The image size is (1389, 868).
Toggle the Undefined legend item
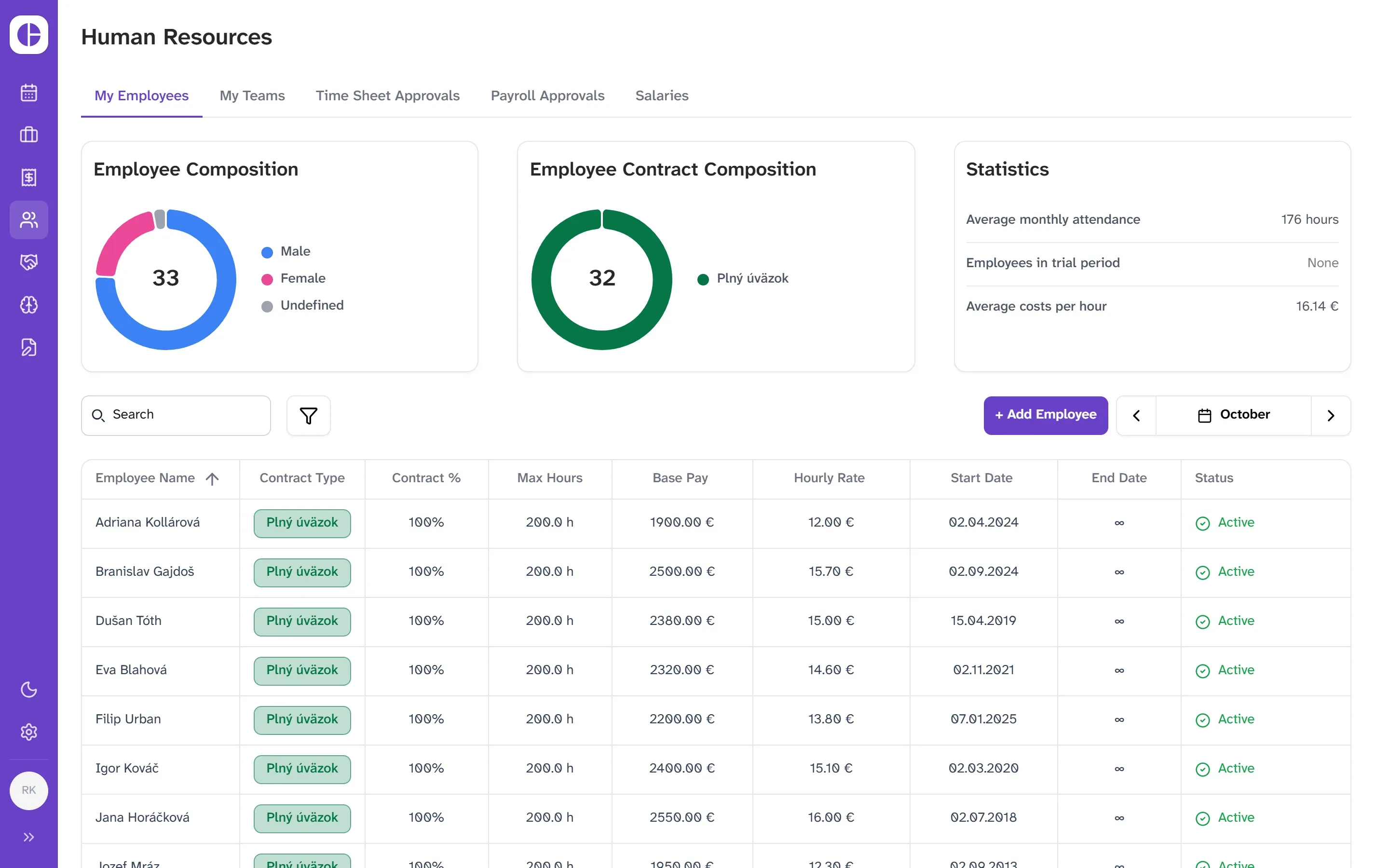pos(302,305)
